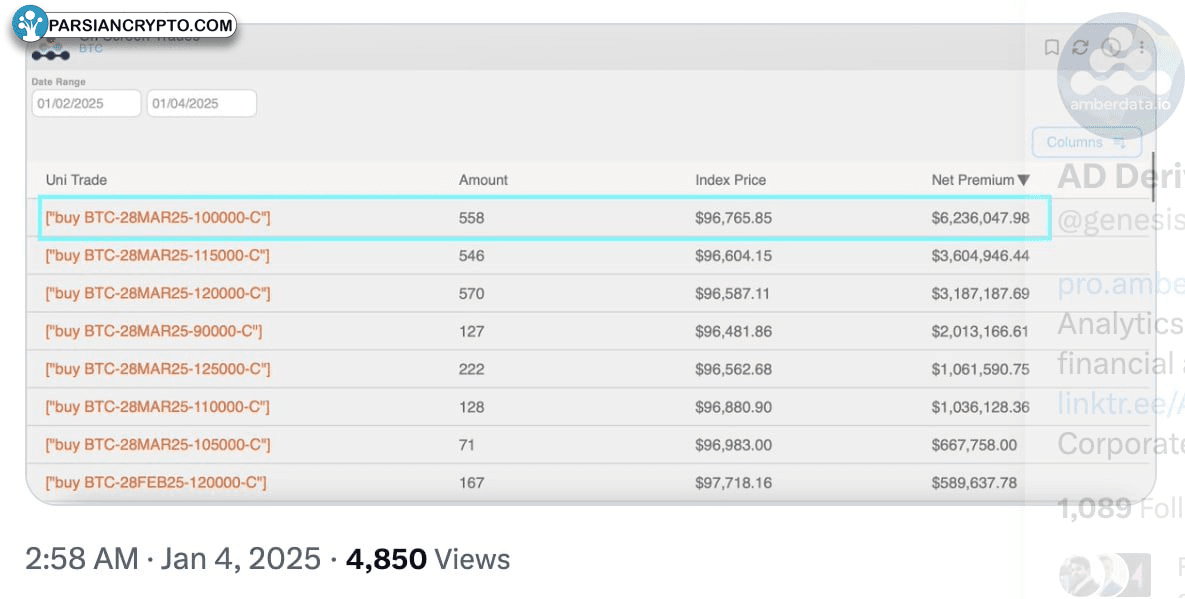Open the three-dot more options menu
Viewport: 1185px width, 599px height.
point(1141,47)
